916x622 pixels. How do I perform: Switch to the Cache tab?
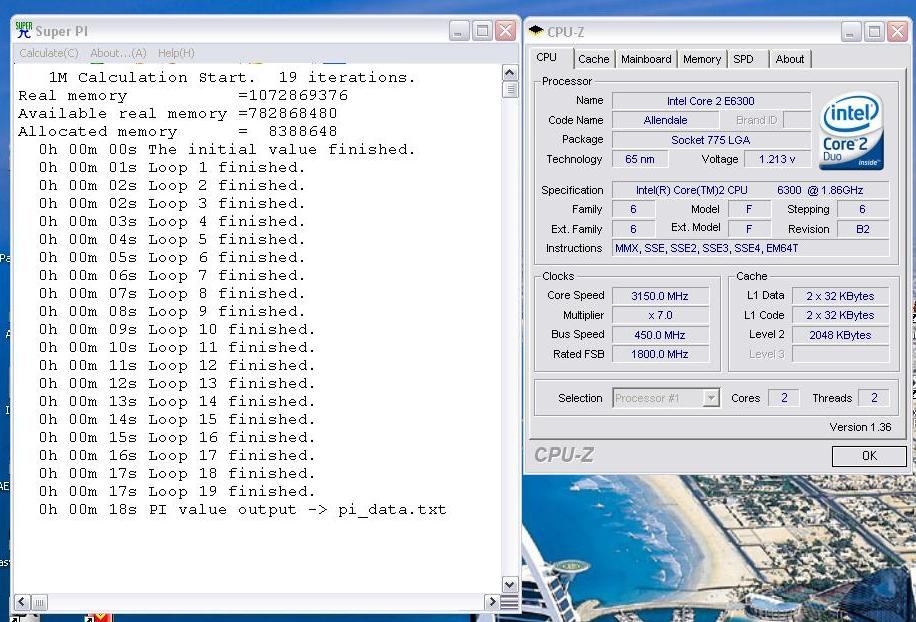594,59
